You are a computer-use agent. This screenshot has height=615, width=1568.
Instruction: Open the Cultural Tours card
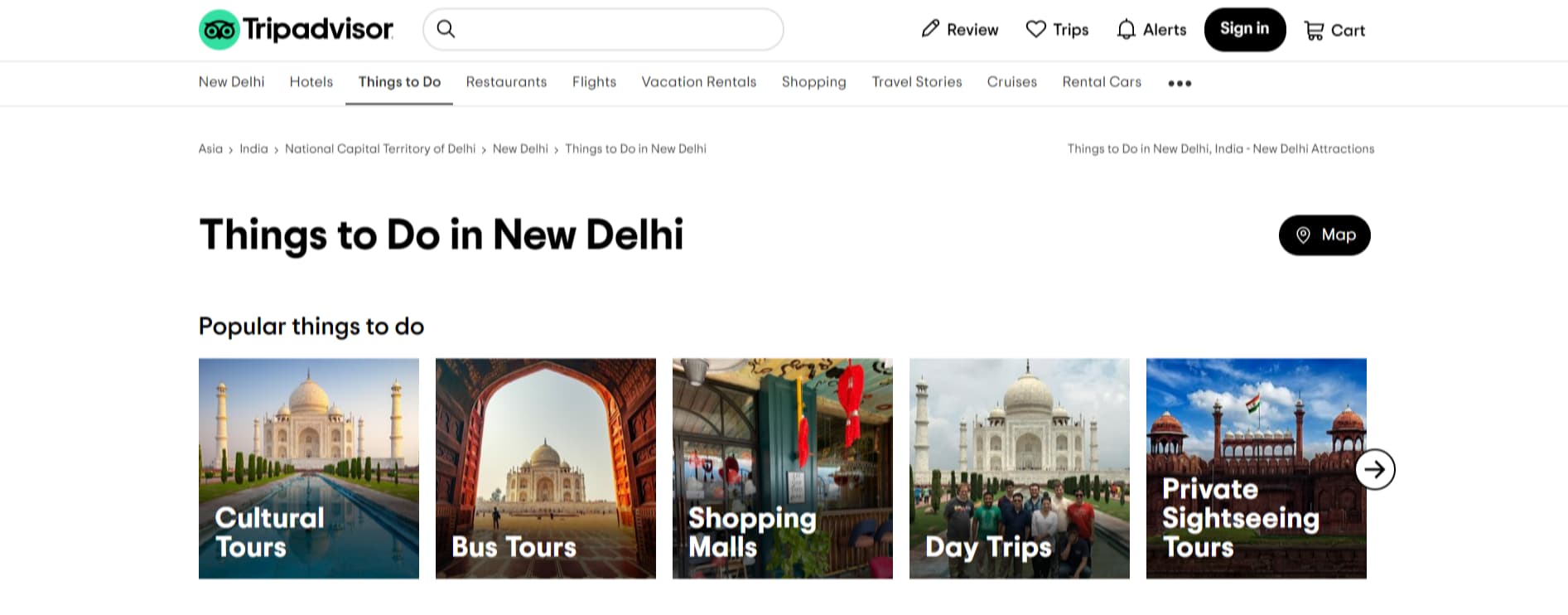[309, 468]
